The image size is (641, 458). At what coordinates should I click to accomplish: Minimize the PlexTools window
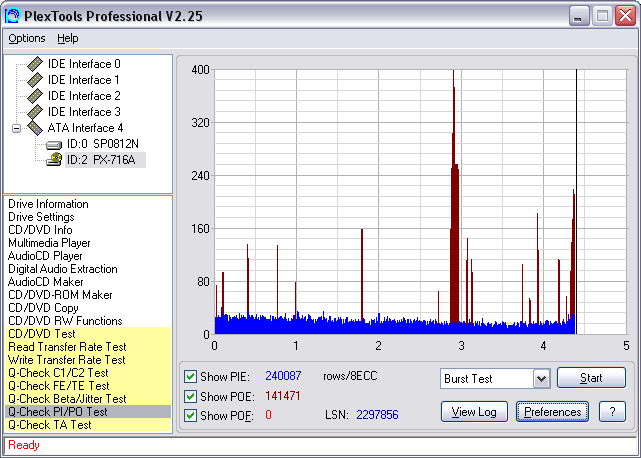click(579, 16)
